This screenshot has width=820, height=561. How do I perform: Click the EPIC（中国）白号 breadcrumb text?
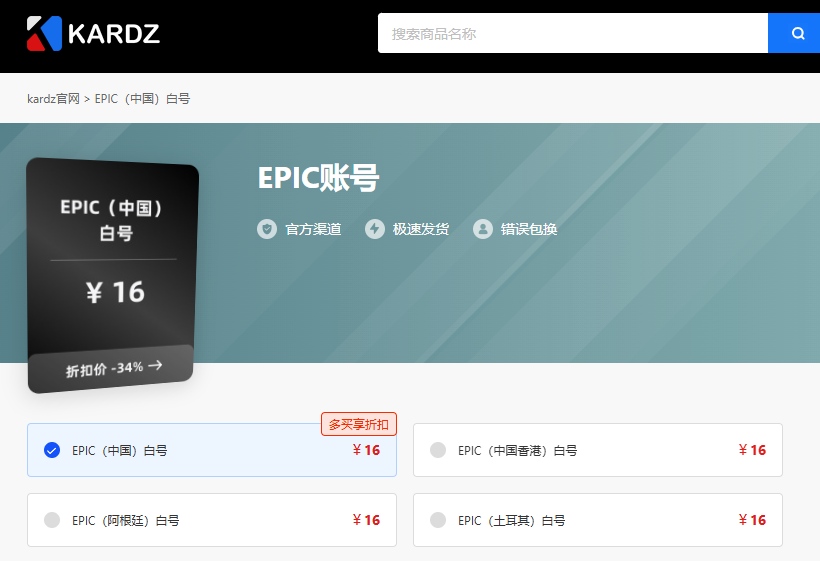pyautogui.click(x=142, y=99)
